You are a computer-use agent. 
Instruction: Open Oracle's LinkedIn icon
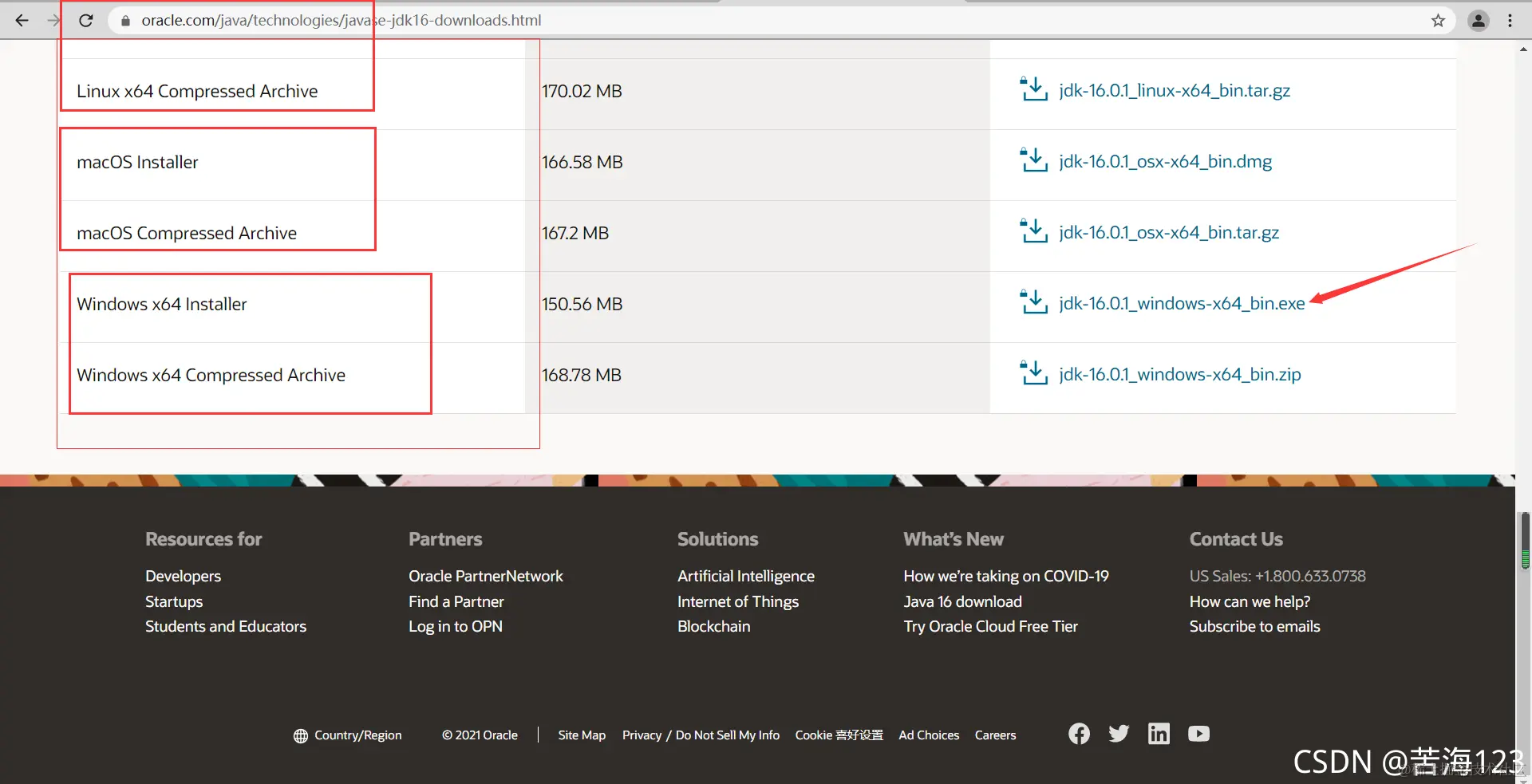click(1159, 734)
